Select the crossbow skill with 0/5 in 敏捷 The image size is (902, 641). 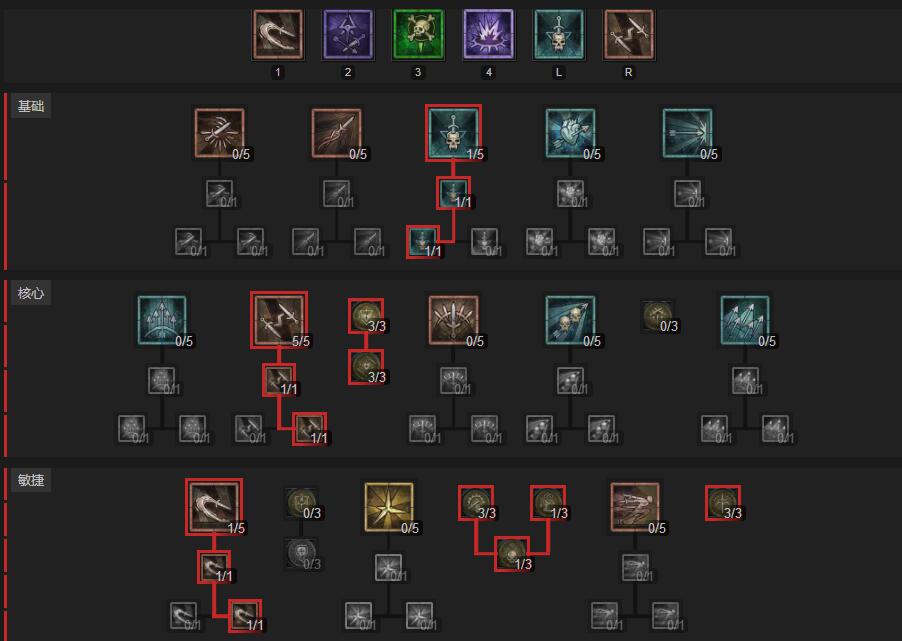tap(635, 507)
